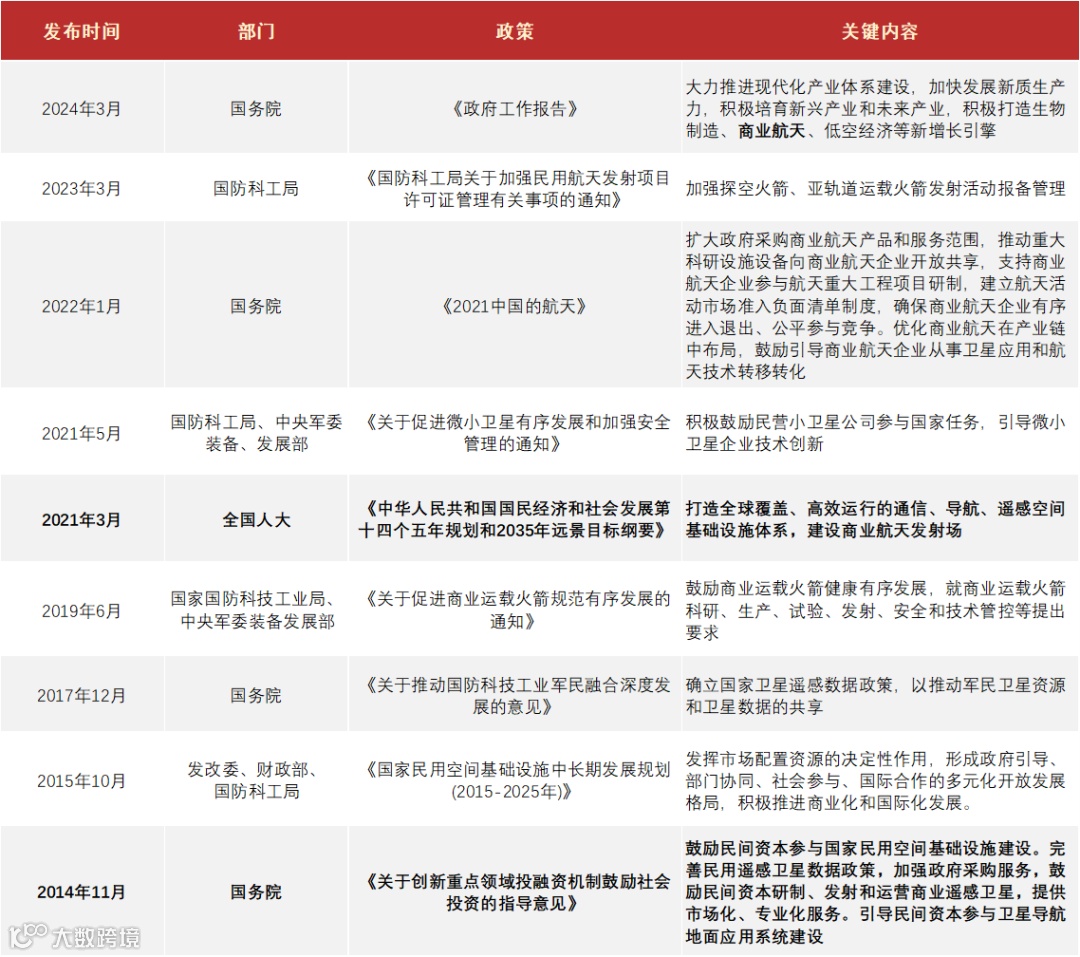The width and height of the screenshot is (1080, 957).
Task: Click the content 加强探空火箭、亚轨道运载火箭发射活动报备管理
Action: [875, 189]
